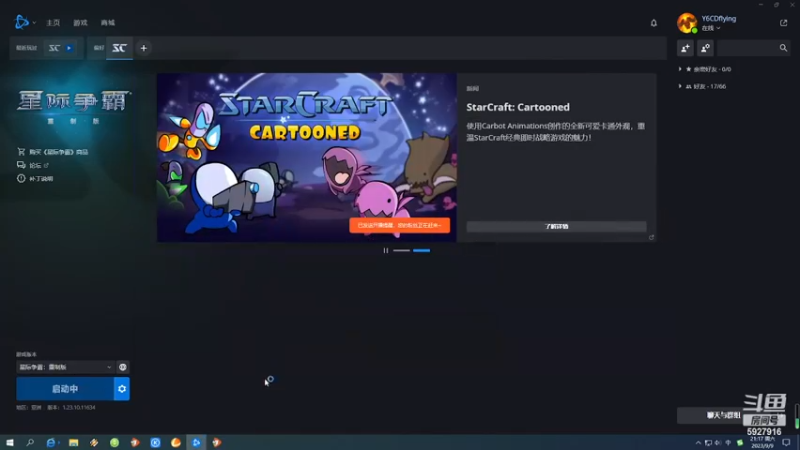
Task: Open game settings gear beside launch button
Action: 121,389
